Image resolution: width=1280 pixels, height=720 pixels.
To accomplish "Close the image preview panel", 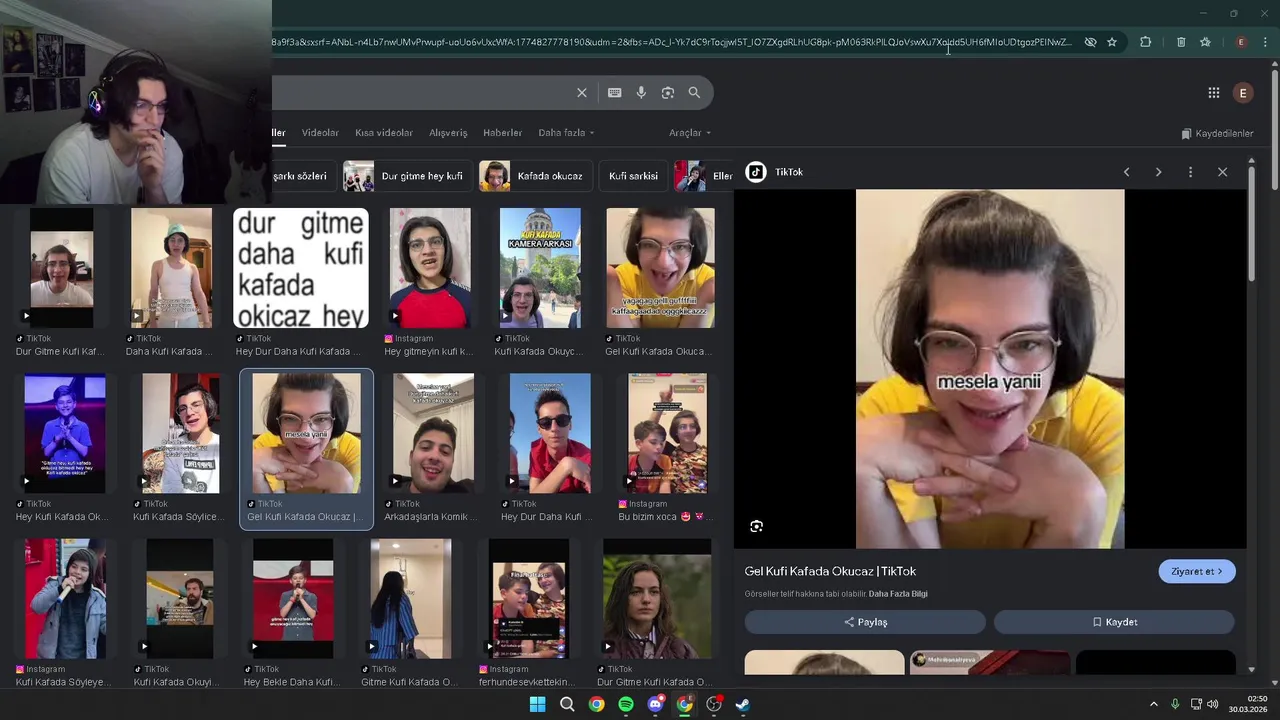I will point(1222,172).
